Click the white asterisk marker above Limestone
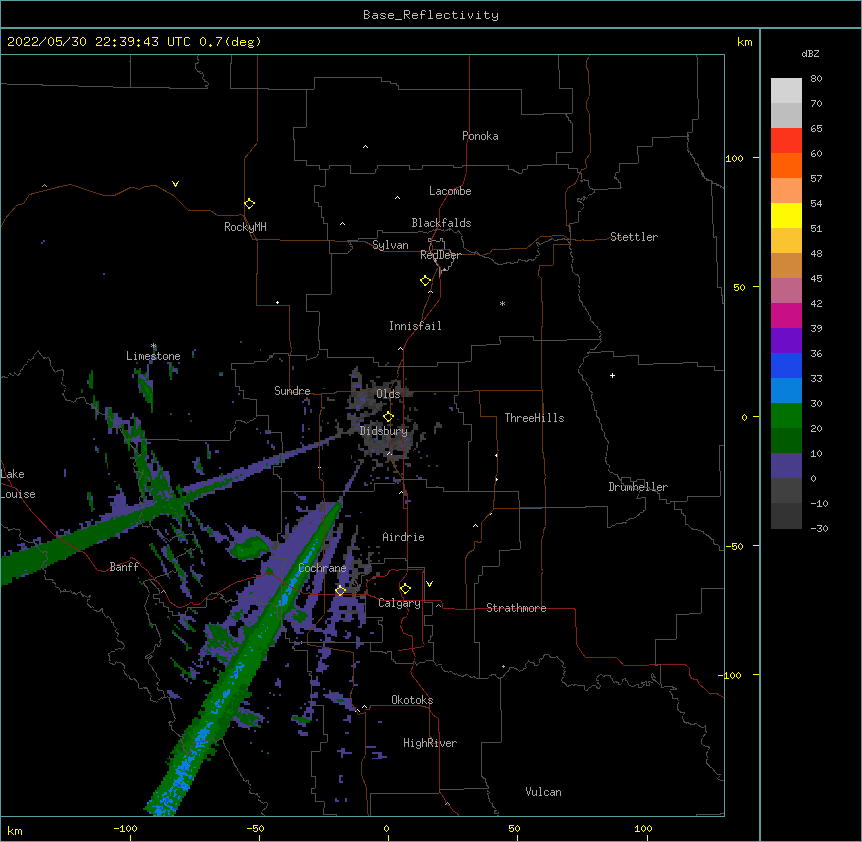862x842 pixels. [153, 346]
